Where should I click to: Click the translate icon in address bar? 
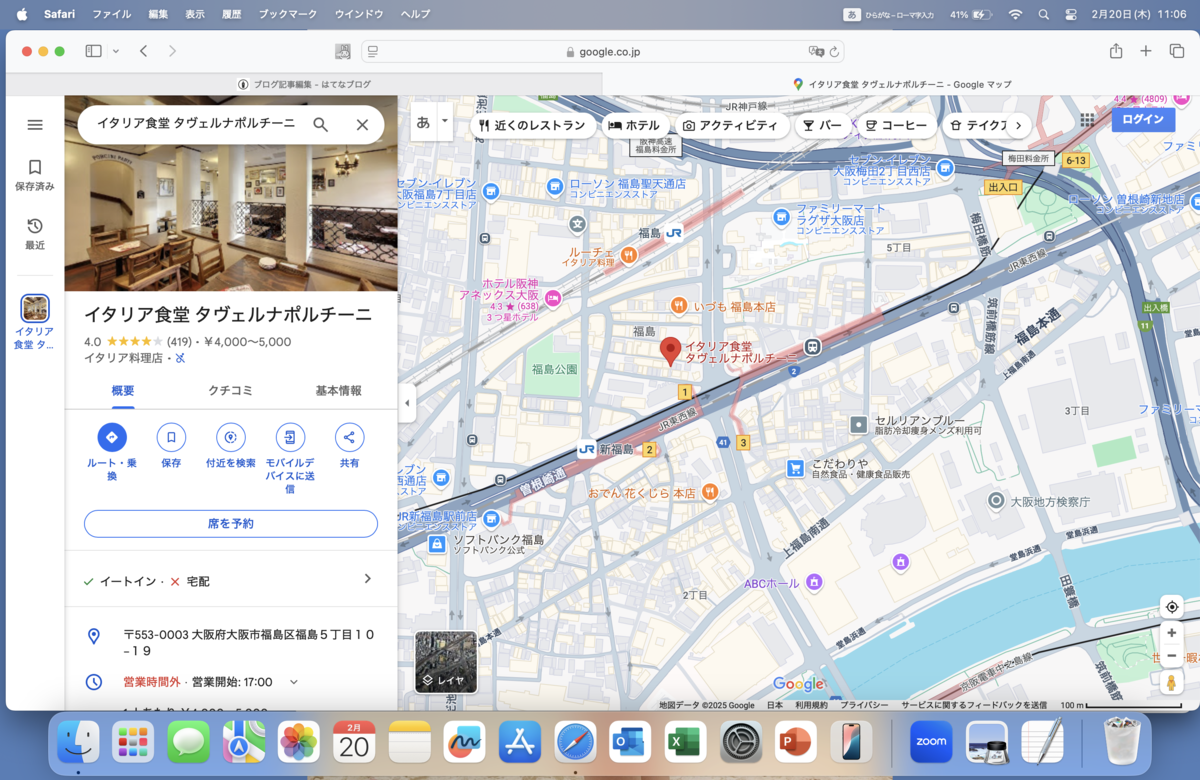click(x=815, y=51)
